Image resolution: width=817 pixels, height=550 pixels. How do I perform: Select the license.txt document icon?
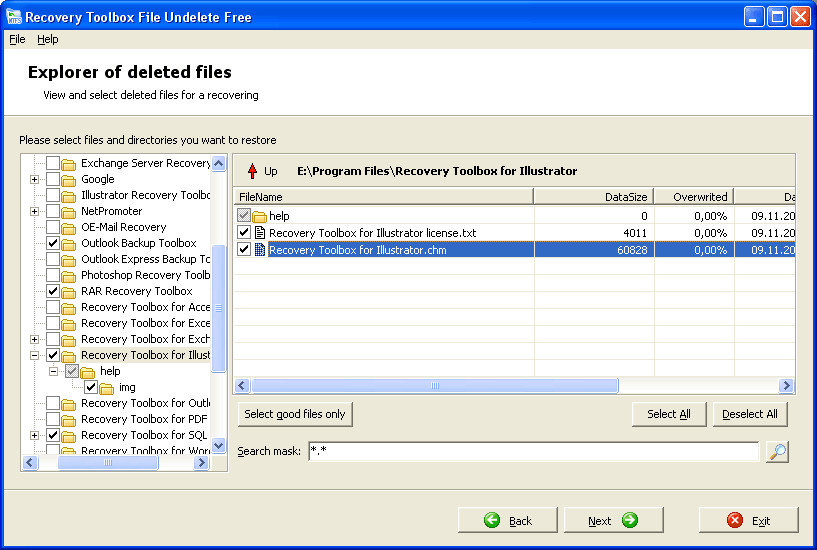(259, 233)
